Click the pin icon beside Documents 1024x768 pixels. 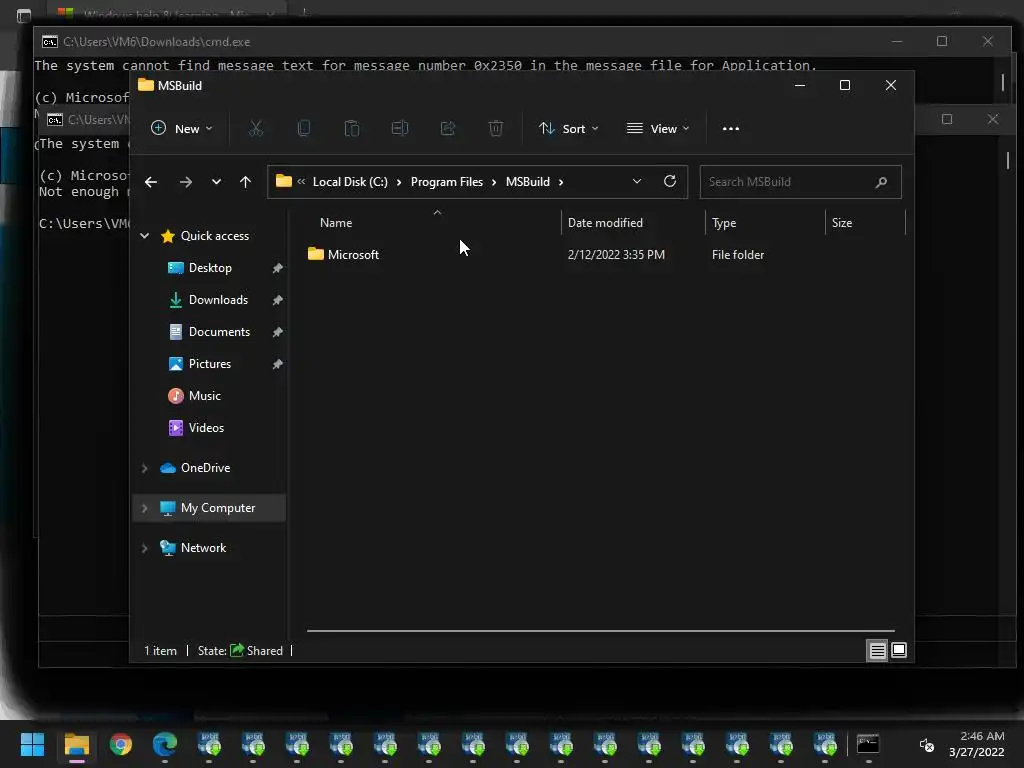(278, 332)
